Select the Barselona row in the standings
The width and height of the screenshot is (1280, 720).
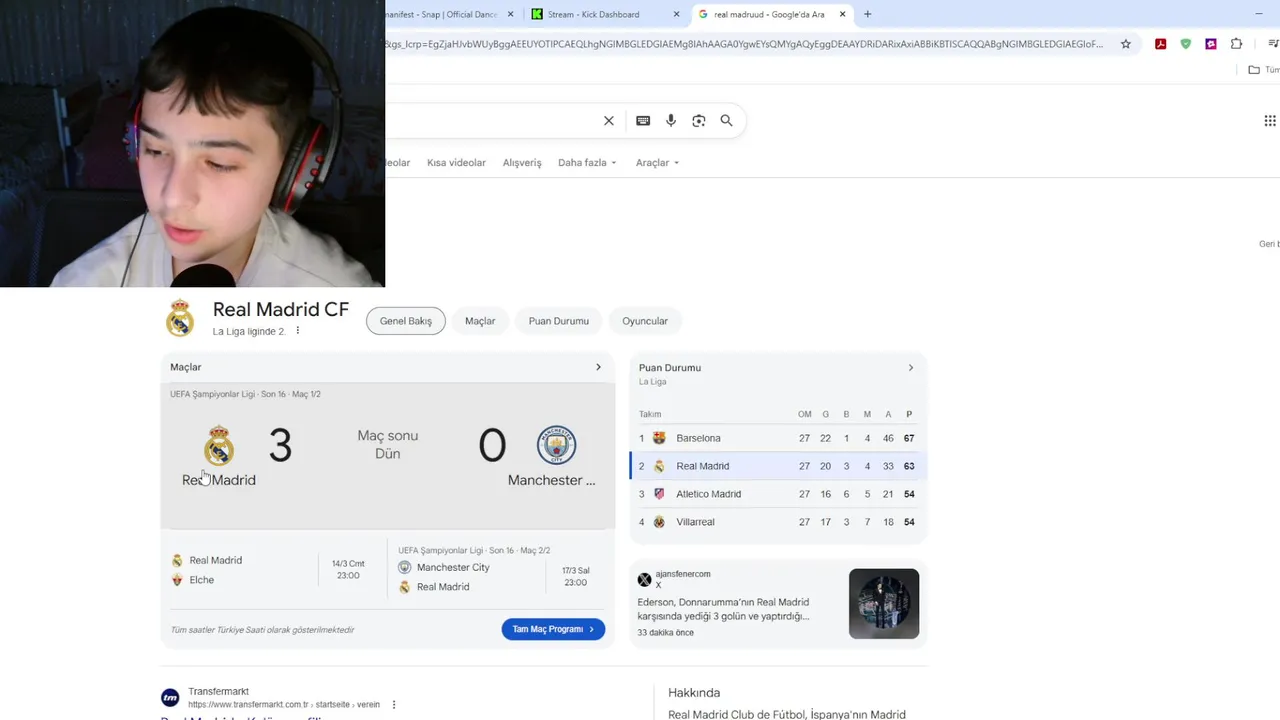click(x=777, y=438)
